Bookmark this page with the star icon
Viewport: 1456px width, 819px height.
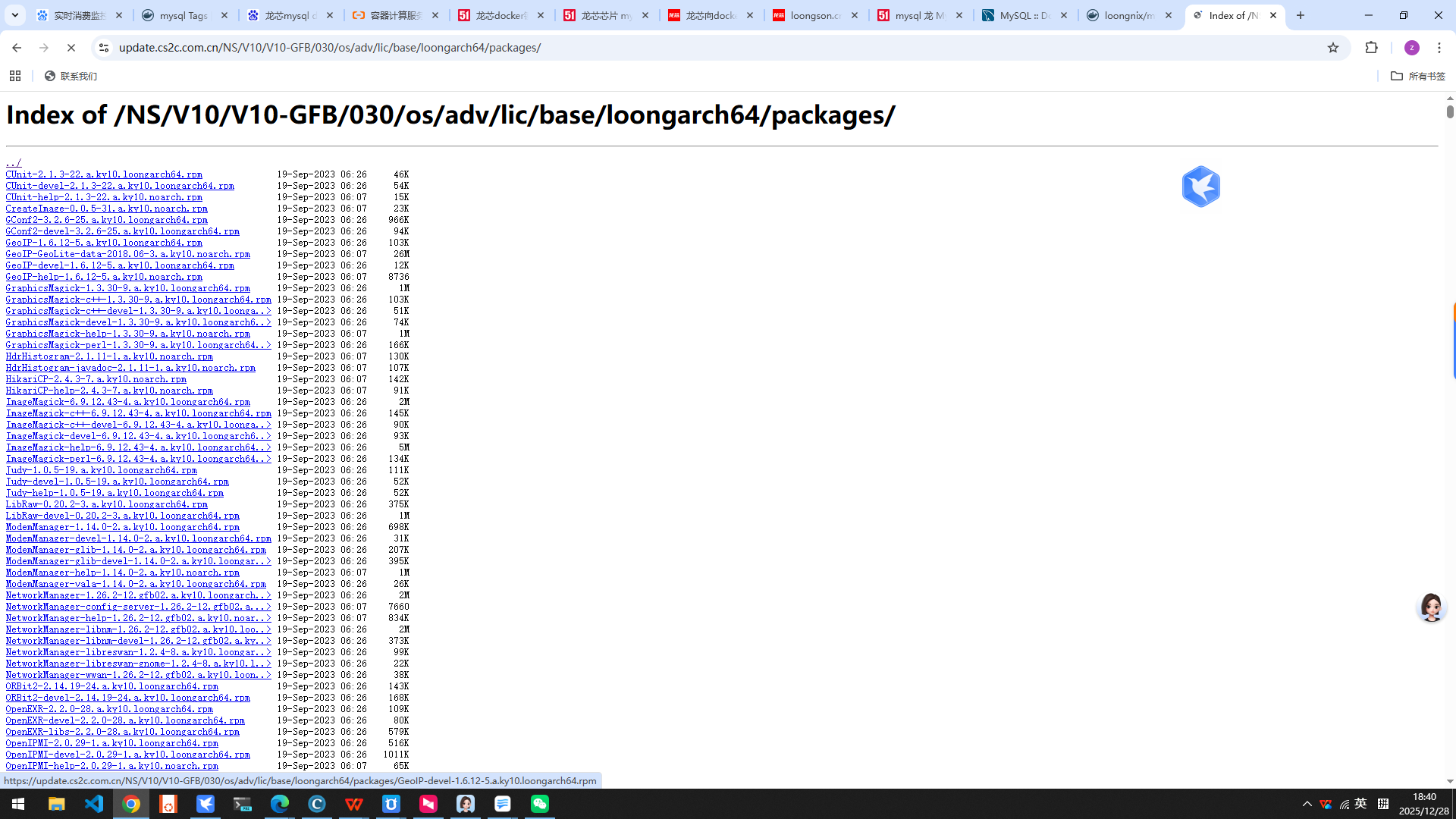pos(1333,48)
